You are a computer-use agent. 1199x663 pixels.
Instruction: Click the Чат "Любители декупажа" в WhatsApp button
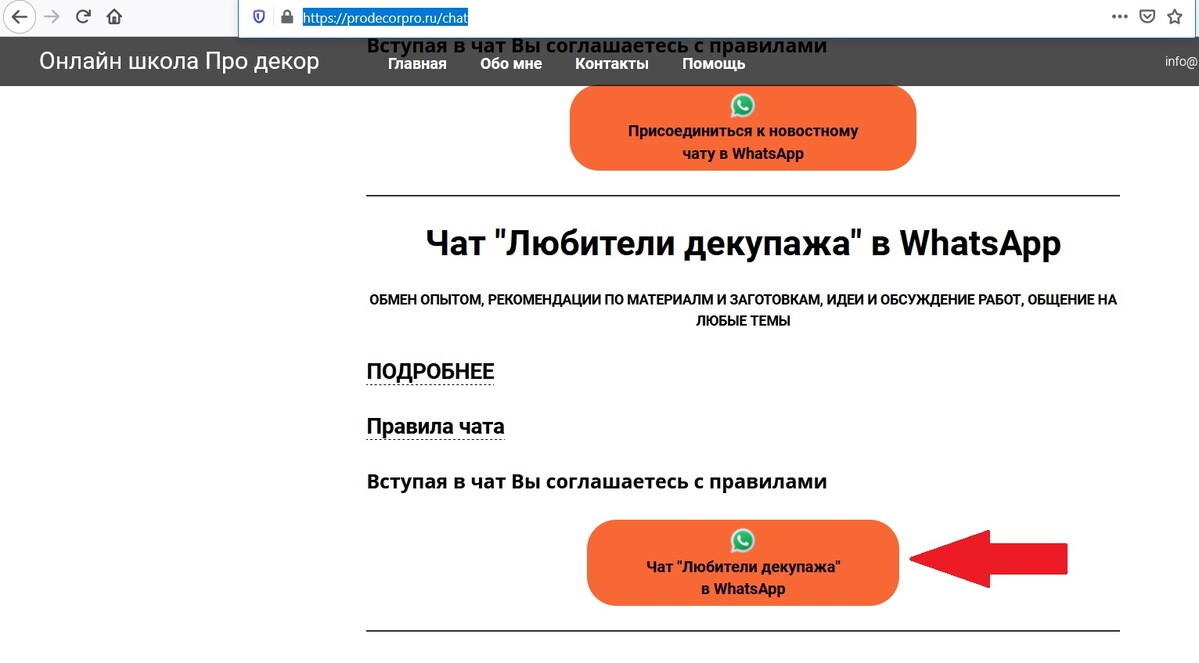click(742, 563)
